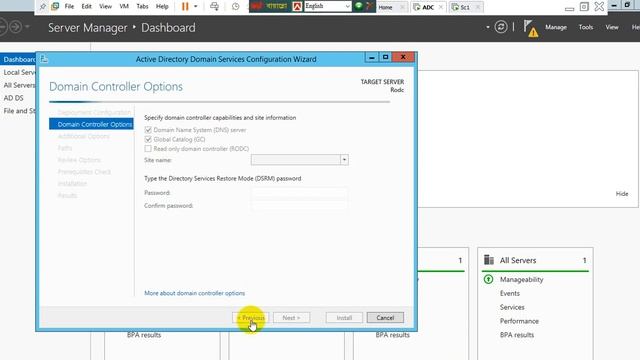Open the VMware Tabs menu
Viewport: 640px width, 360px height.
pyautogui.click(x=142, y=7)
